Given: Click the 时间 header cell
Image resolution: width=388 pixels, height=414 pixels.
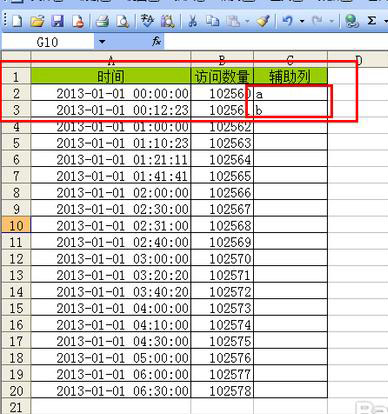Looking at the screenshot, I should [x=111, y=76].
